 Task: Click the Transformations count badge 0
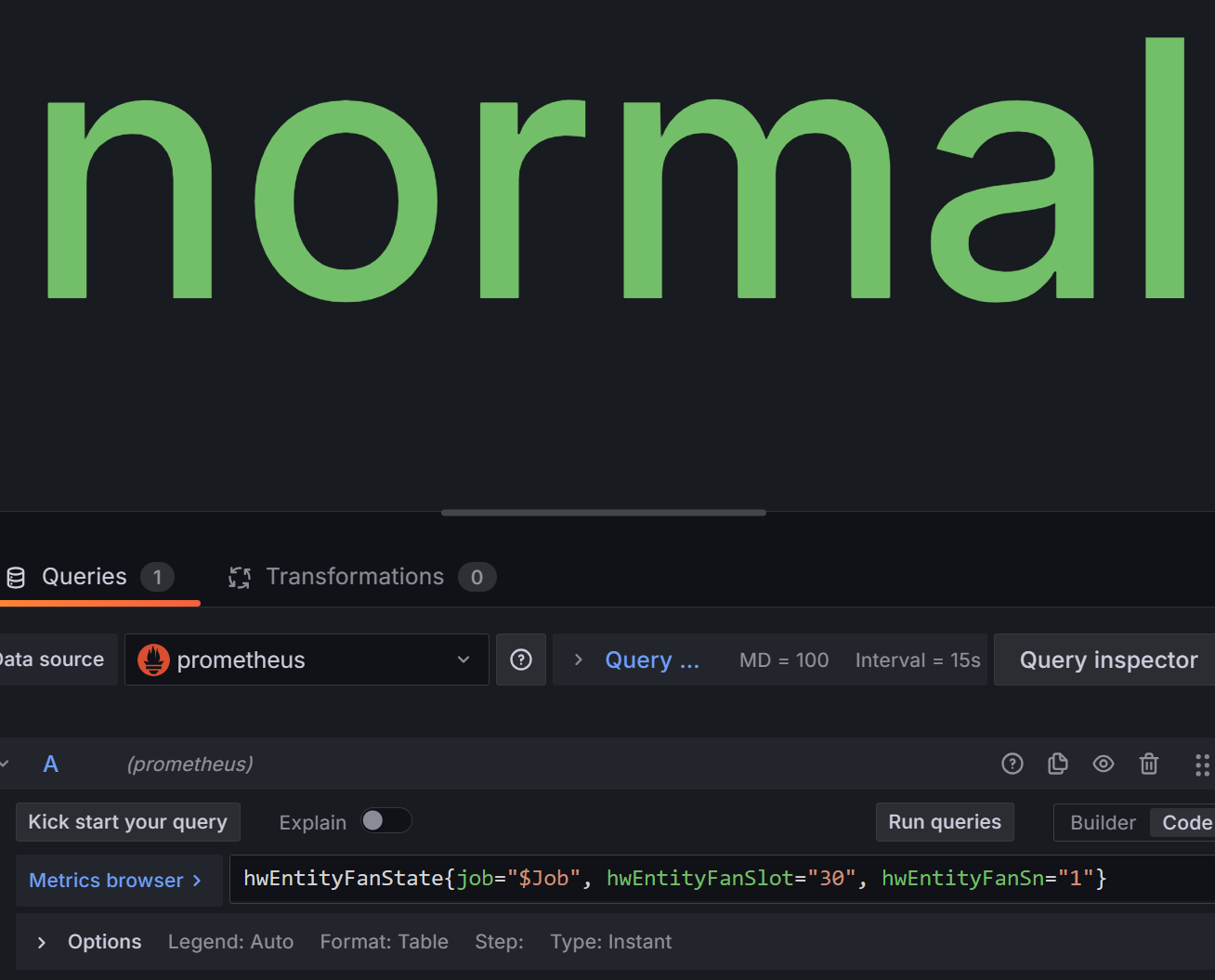(x=477, y=577)
